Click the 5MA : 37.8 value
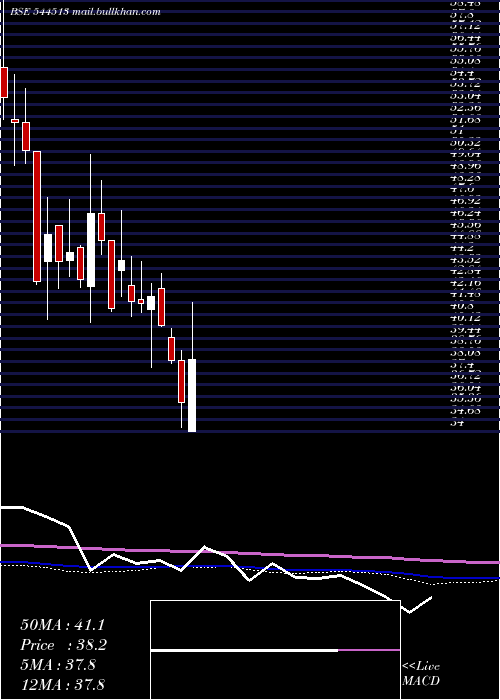Screen dimensions: 500x700 pyautogui.click(x=57, y=665)
